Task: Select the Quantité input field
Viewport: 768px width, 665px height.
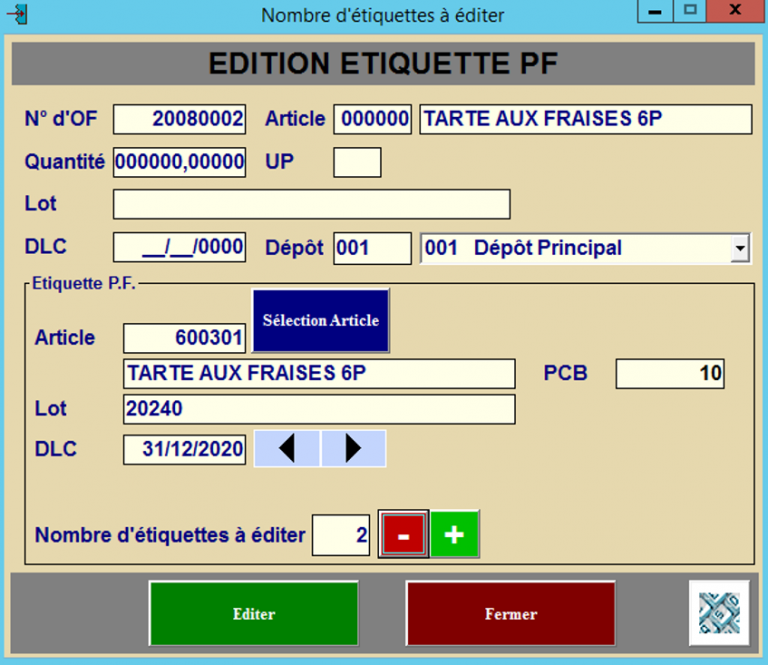Action: (179, 162)
